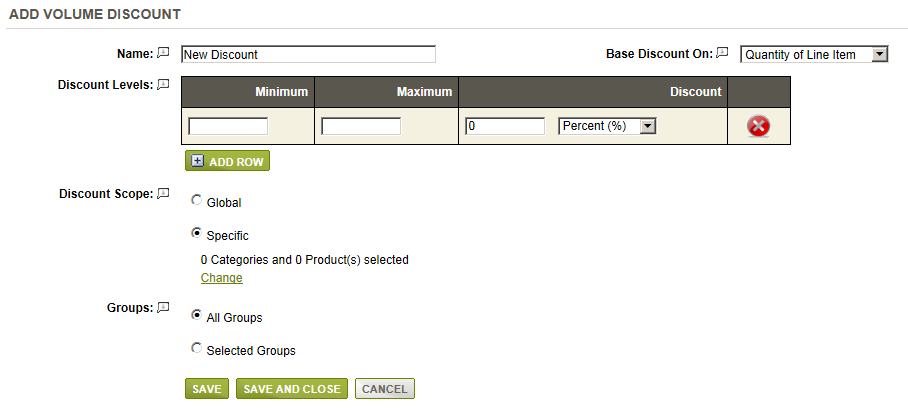908x408 pixels.
Task: Choose the Specific discount scope radio
Action: tap(196, 234)
